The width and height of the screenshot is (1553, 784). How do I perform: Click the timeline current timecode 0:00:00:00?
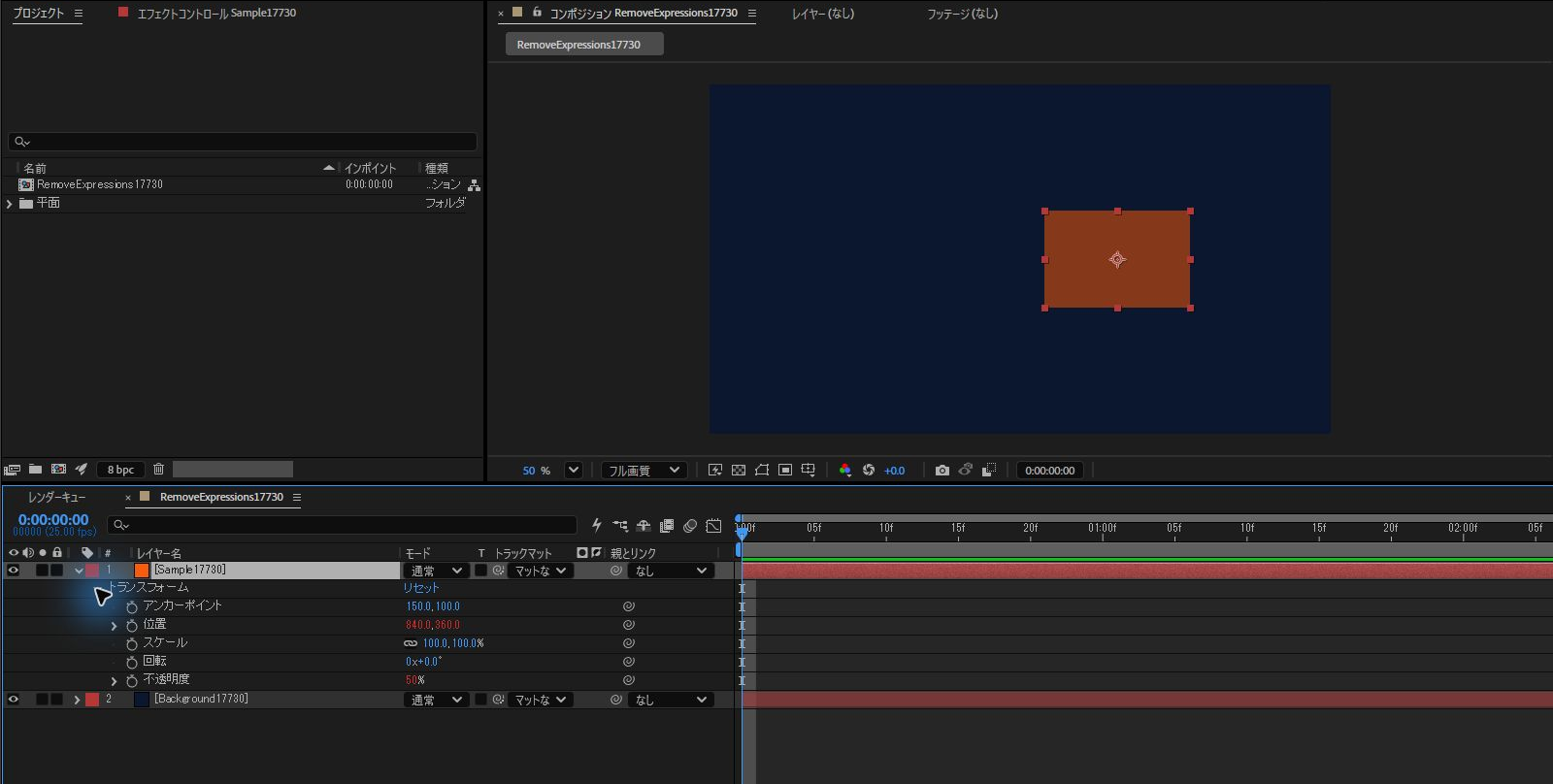pos(53,520)
